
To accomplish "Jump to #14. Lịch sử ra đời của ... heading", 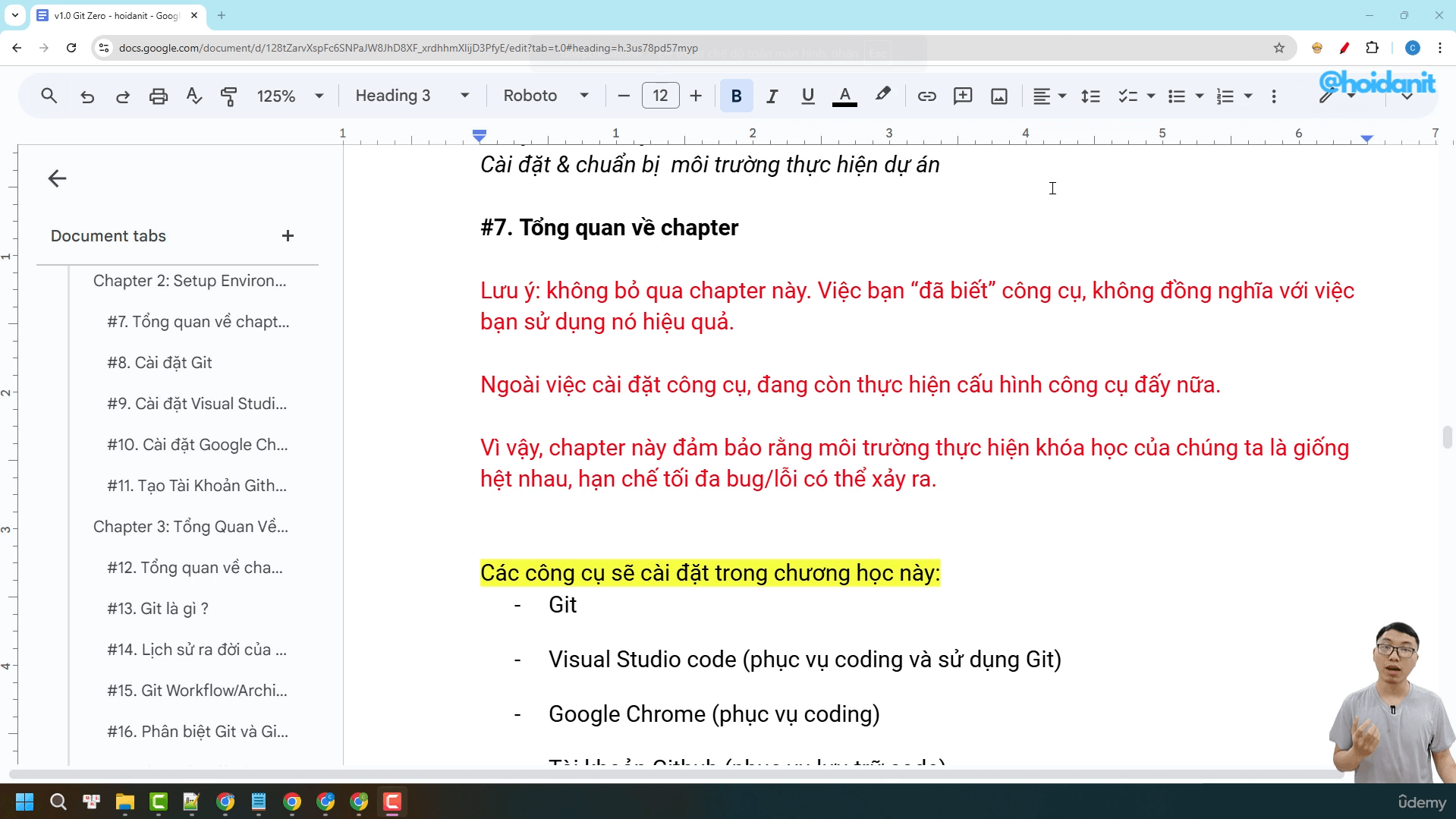I will point(197,650).
